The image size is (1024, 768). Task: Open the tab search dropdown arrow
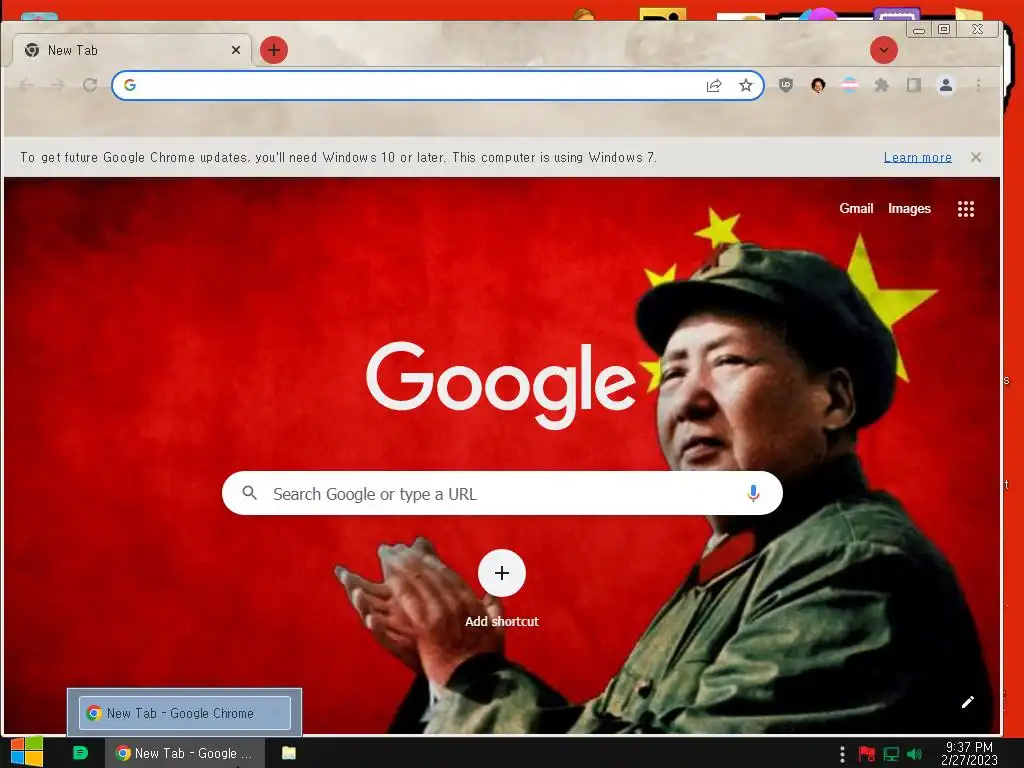coord(884,50)
